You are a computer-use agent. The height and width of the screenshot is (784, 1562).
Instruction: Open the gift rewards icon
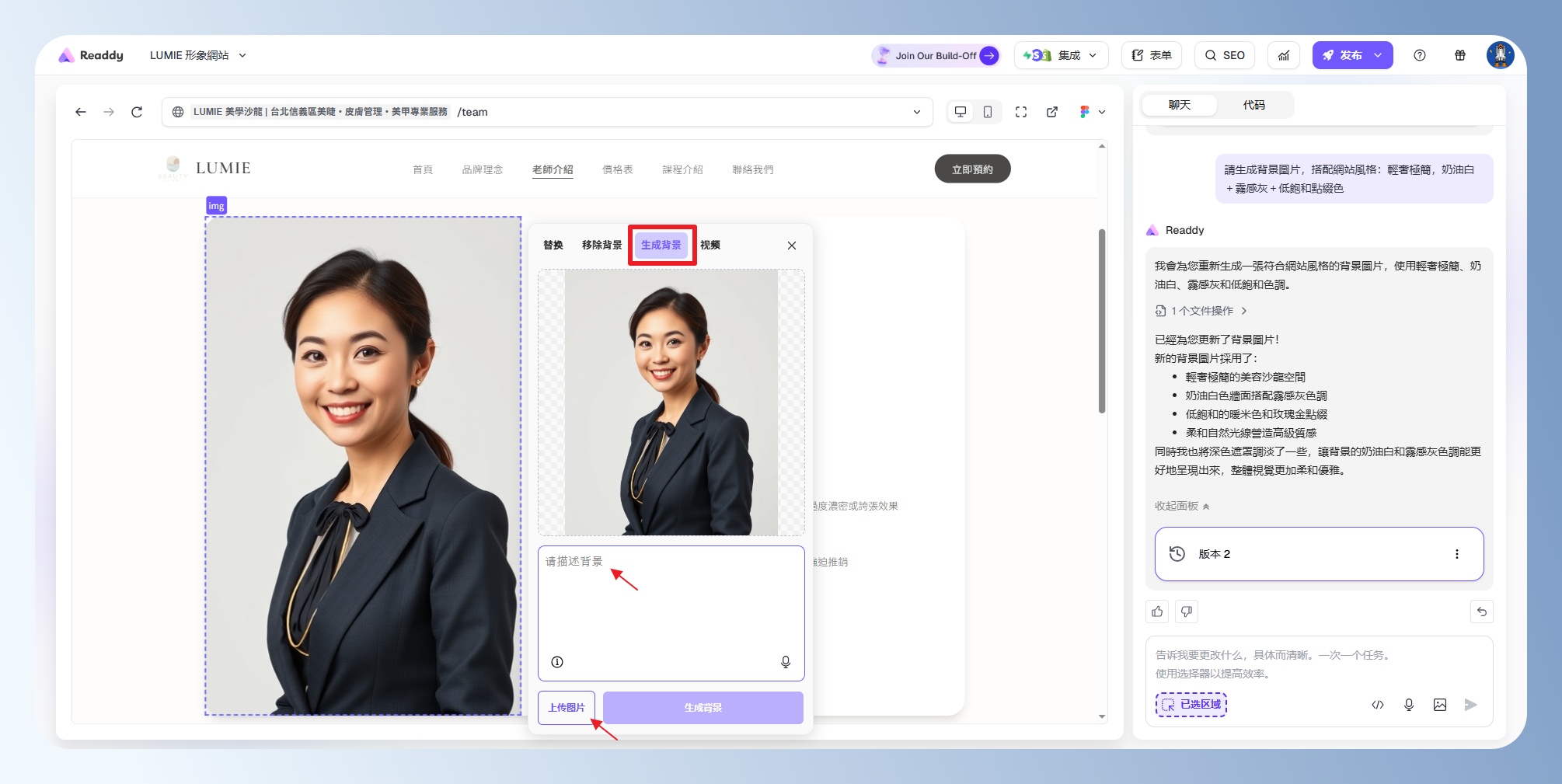[1460, 55]
